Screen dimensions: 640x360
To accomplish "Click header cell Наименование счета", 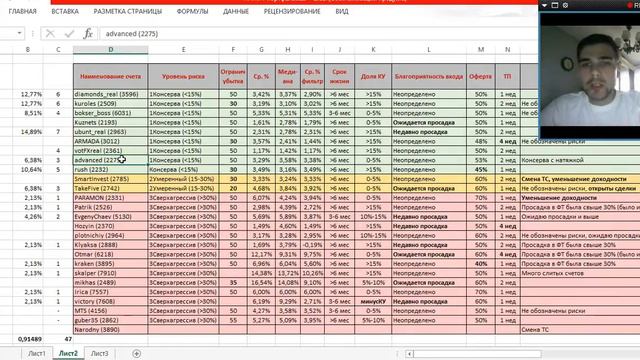I will pyautogui.click(x=111, y=76).
